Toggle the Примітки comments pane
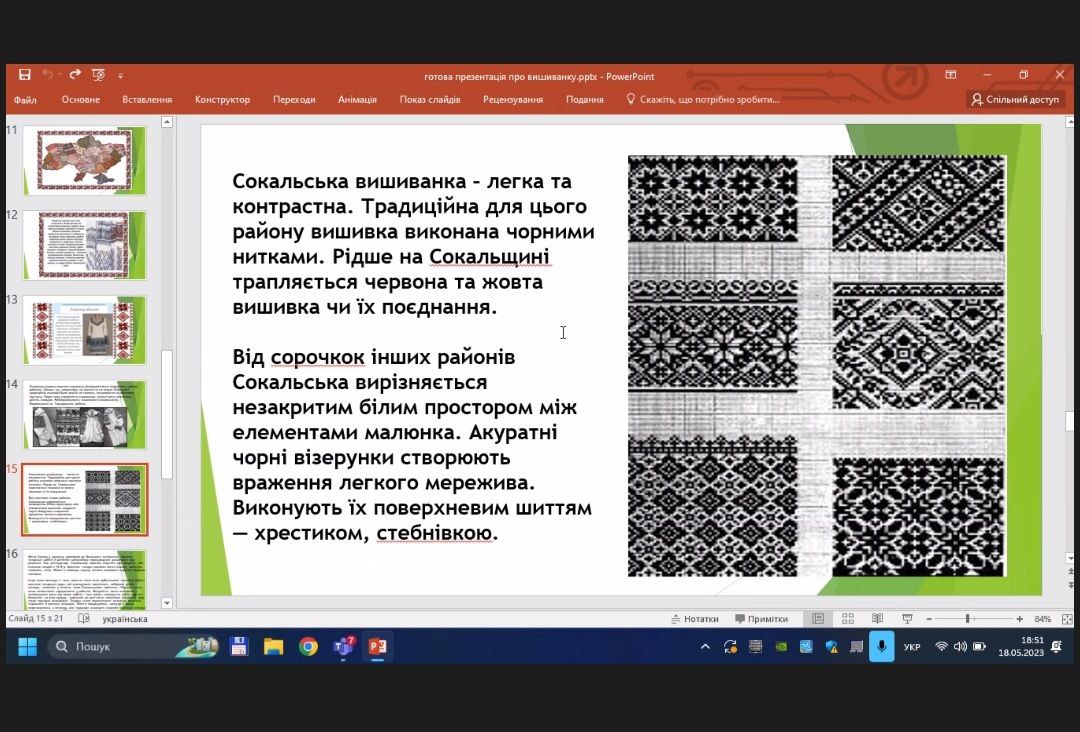This screenshot has width=1080, height=732. (761, 619)
